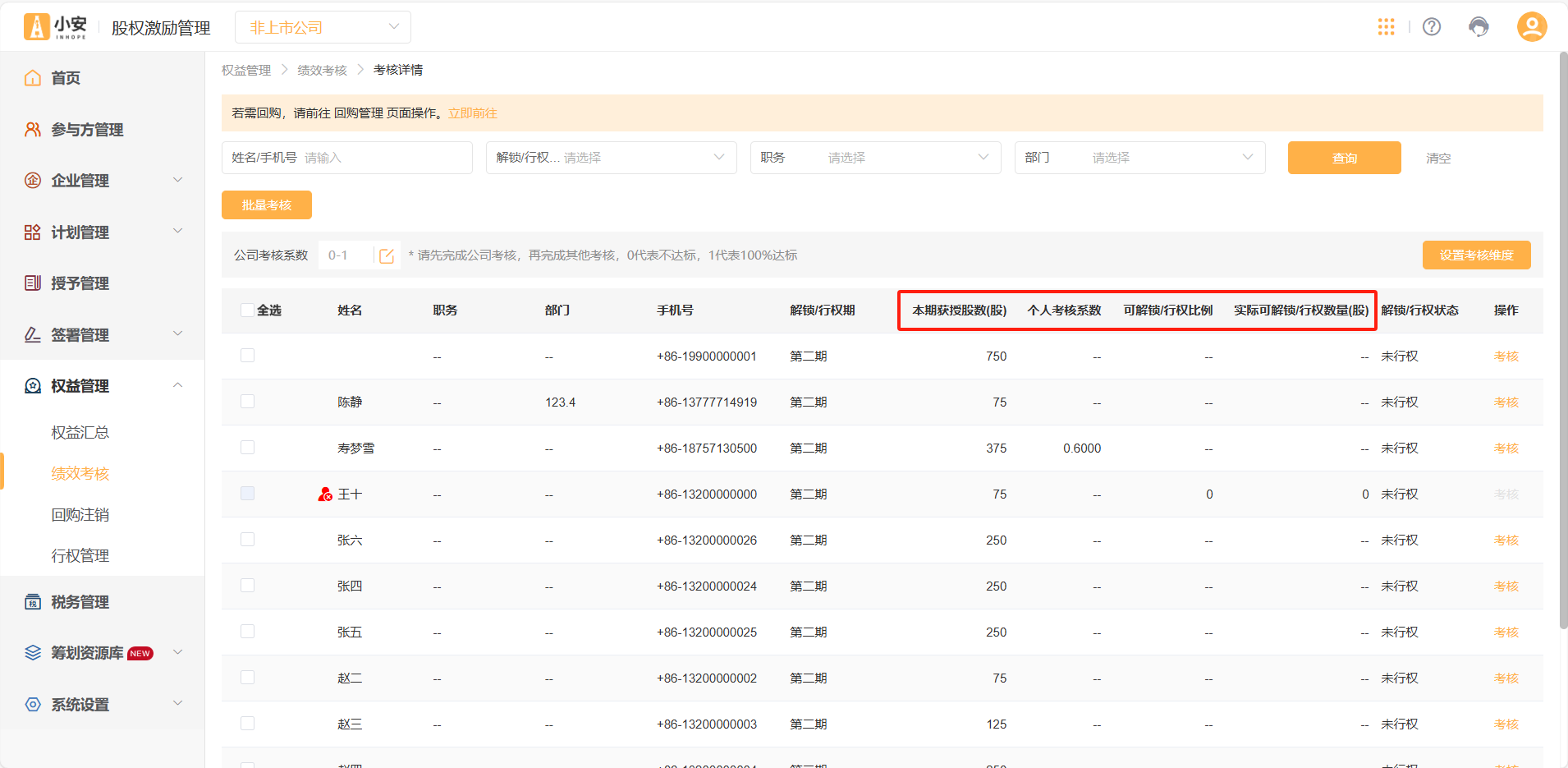Focus the 姓名/手机号 input field

[347, 158]
